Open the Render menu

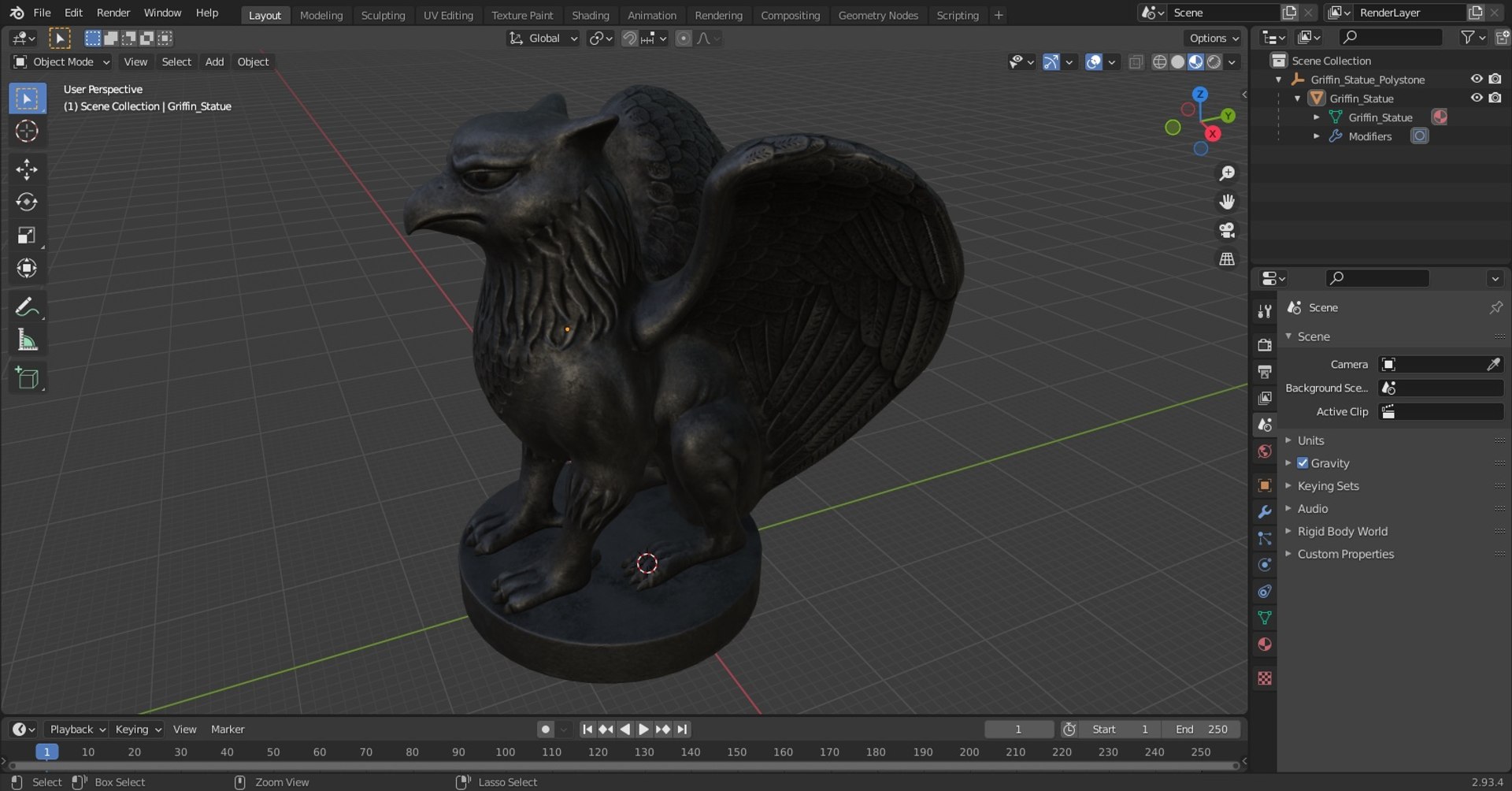click(x=113, y=13)
